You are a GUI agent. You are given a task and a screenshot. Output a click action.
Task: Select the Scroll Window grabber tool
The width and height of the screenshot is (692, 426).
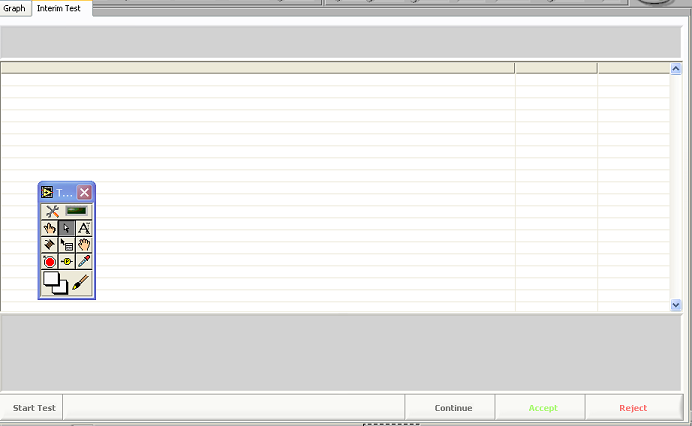pyautogui.click(x=84, y=245)
